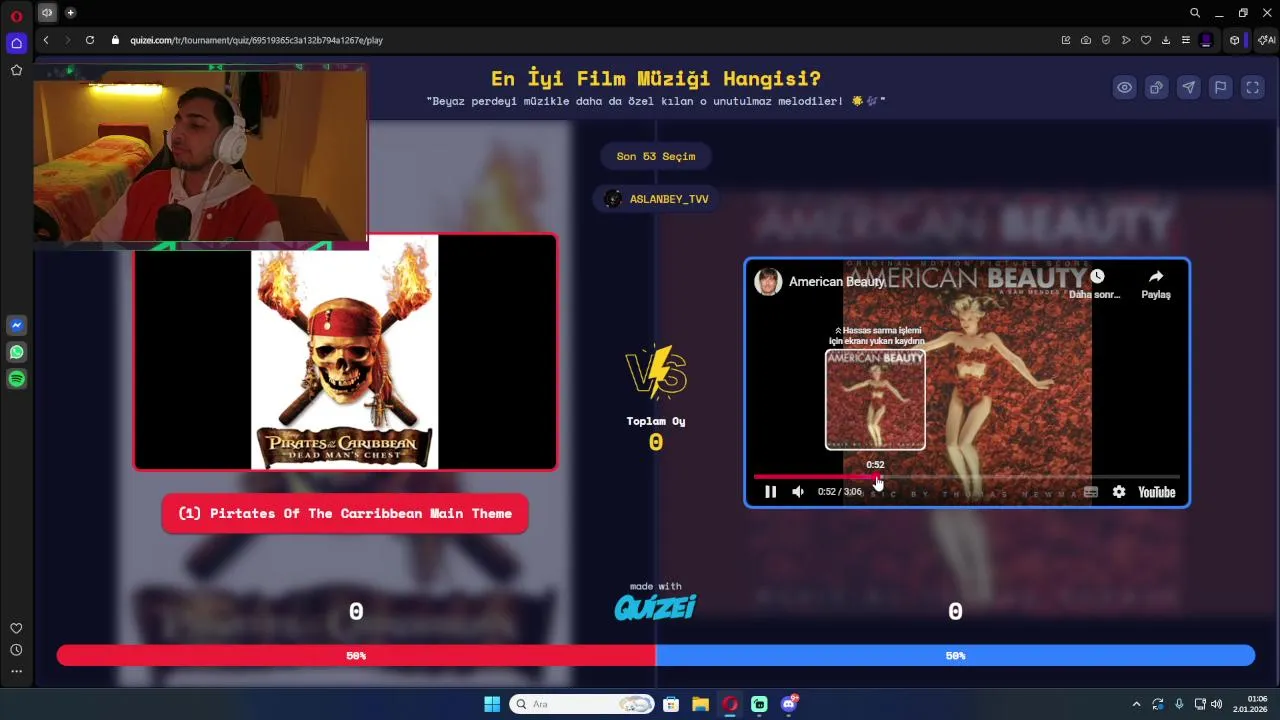The width and height of the screenshot is (1280, 720).
Task: Open the Opera home speed dial
Action: pyautogui.click(x=16, y=43)
